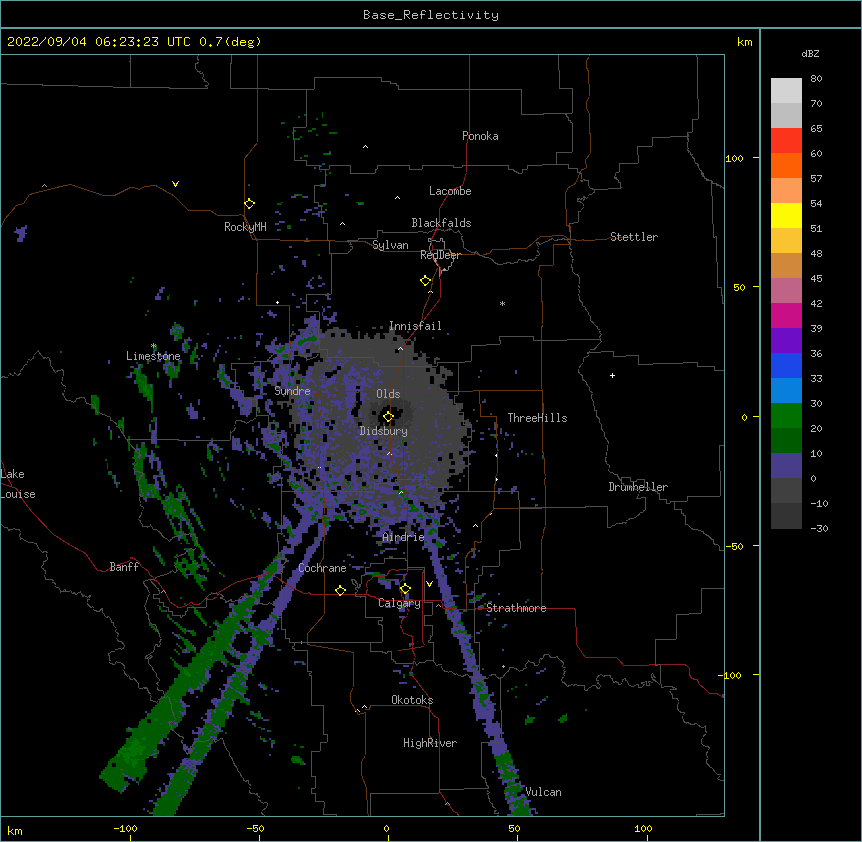Click the Banff town label
862x842 pixels.
pos(124,567)
